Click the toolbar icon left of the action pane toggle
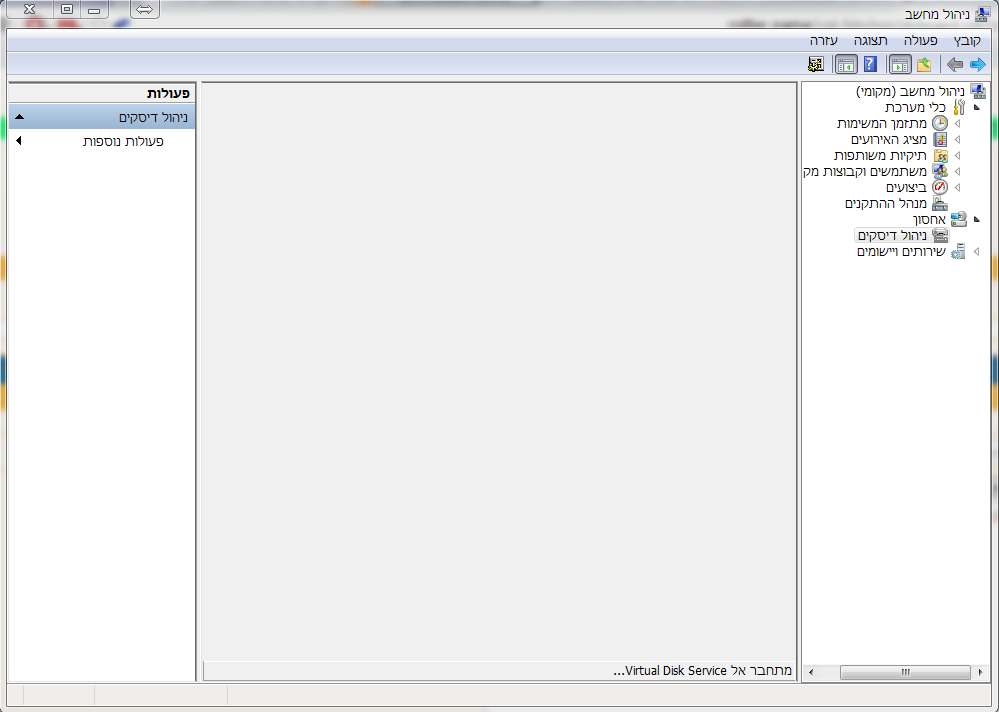 coord(816,65)
